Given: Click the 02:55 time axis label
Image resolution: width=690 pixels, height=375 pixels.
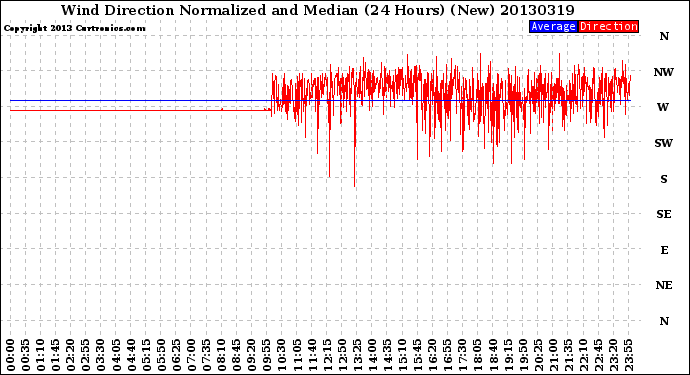Looking at the screenshot, I should (x=86, y=355).
